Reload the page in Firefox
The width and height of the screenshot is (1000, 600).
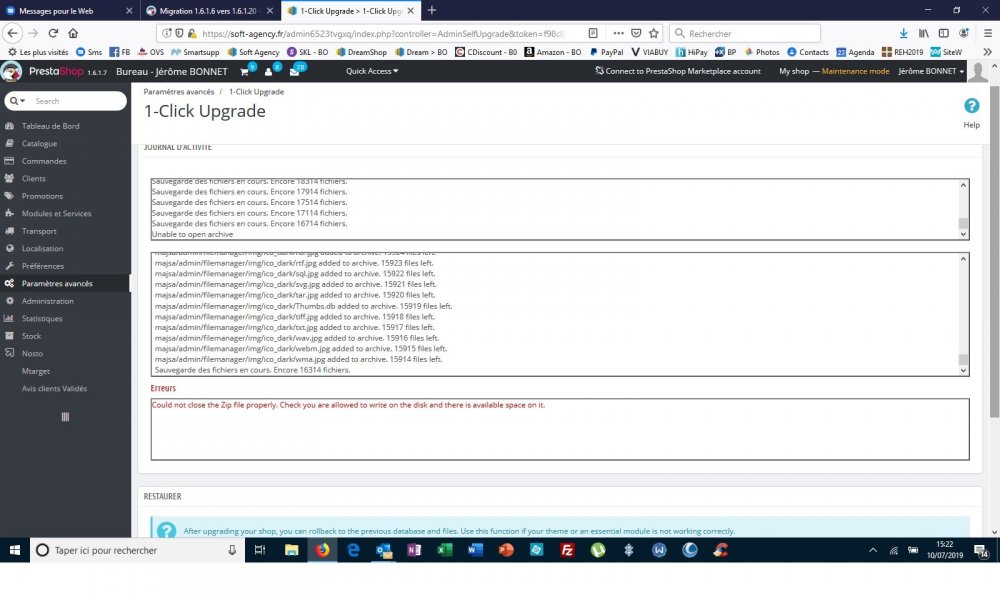click(x=53, y=33)
